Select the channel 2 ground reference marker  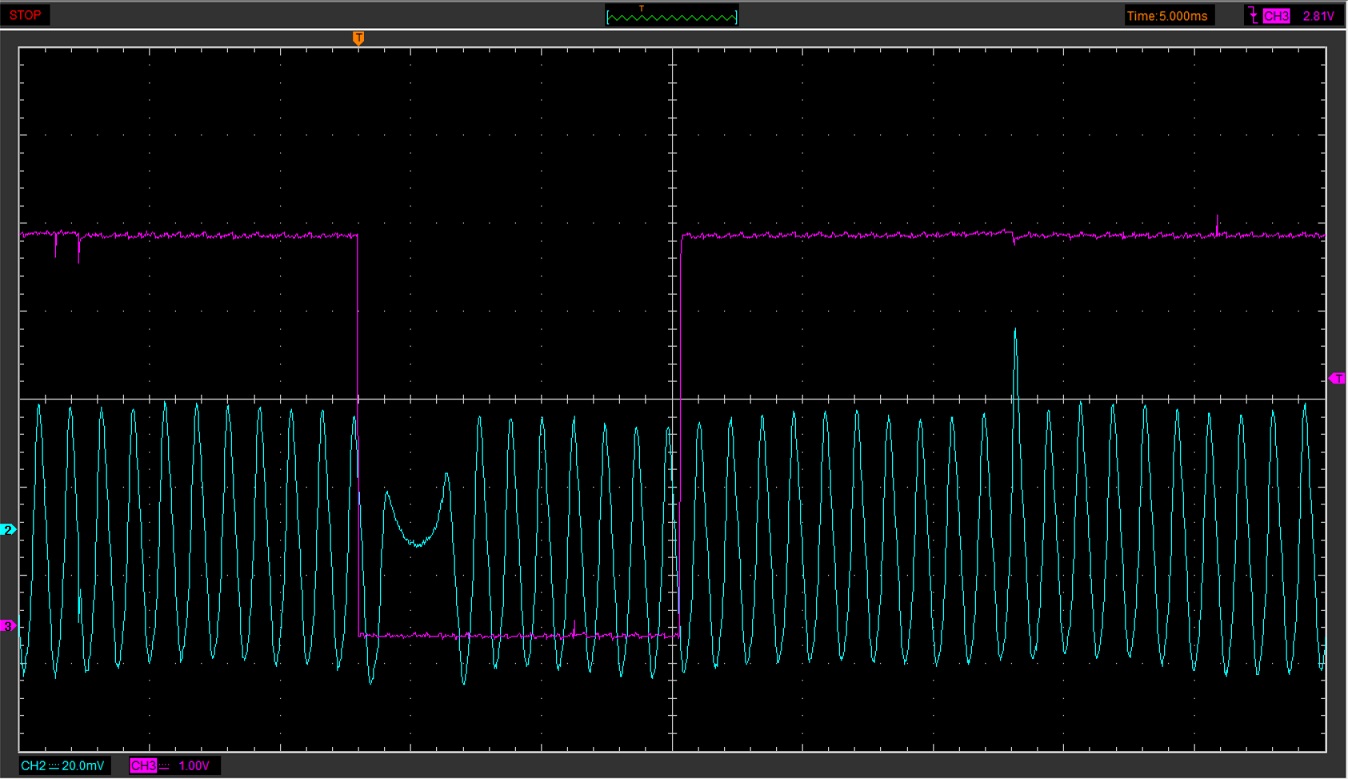click(x=8, y=530)
